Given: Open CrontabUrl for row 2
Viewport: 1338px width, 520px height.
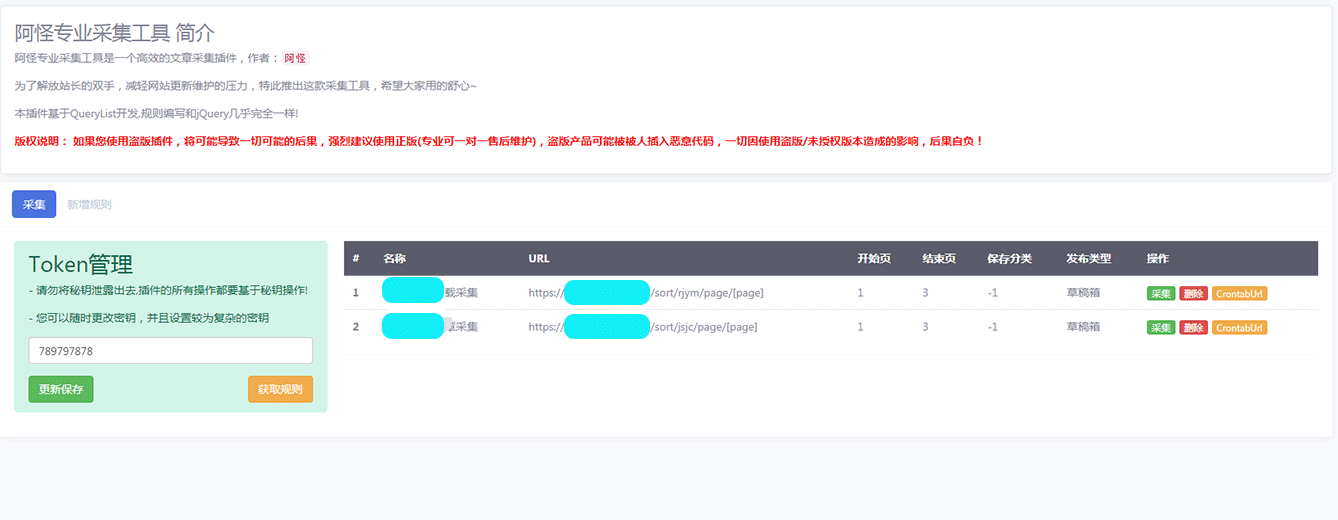Looking at the screenshot, I should click(1239, 328).
